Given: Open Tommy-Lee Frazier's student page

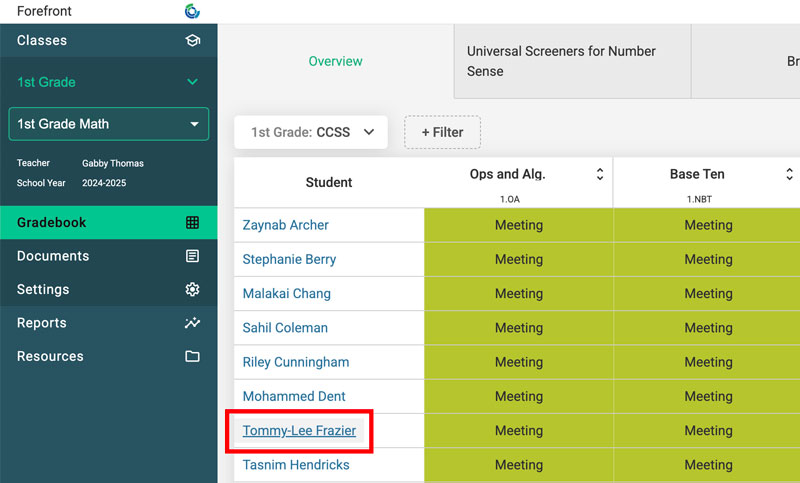Looking at the screenshot, I should pyautogui.click(x=299, y=431).
